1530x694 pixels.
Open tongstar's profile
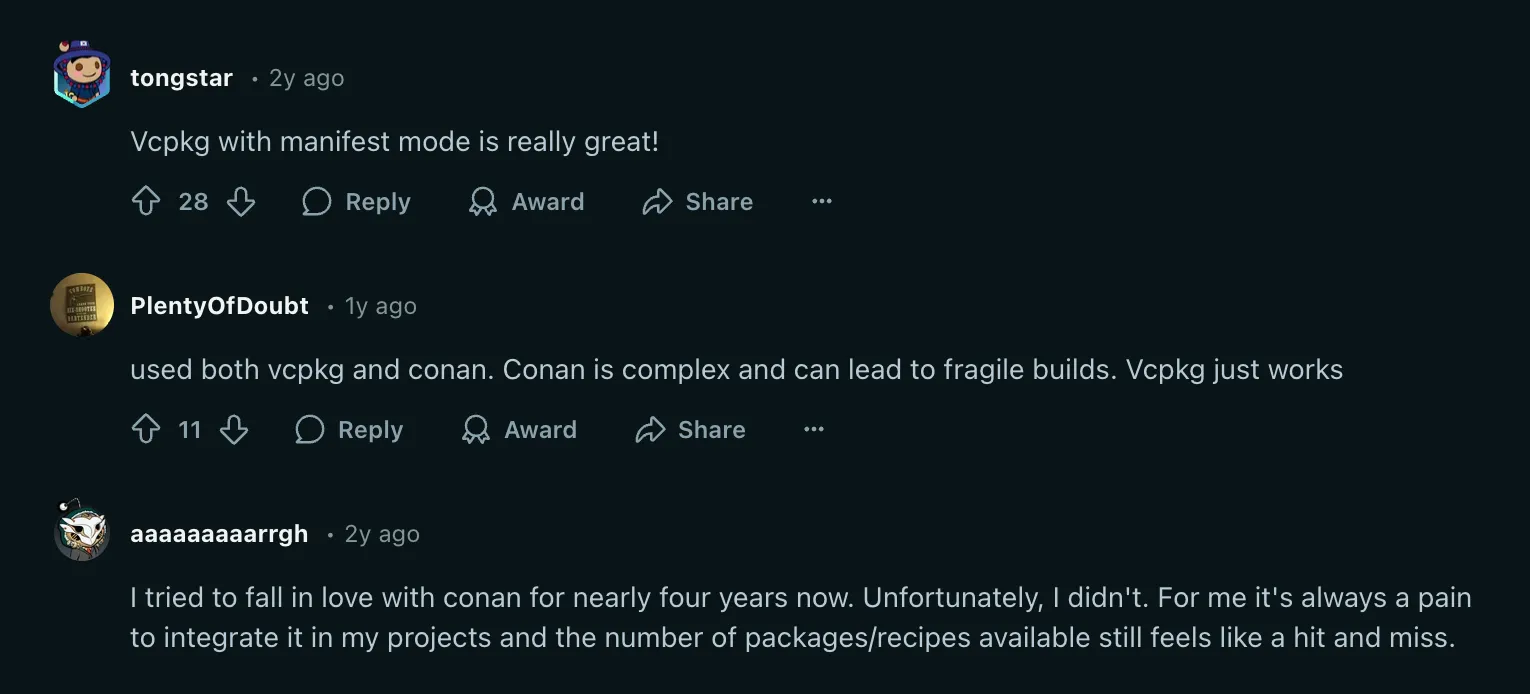[181, 77]
